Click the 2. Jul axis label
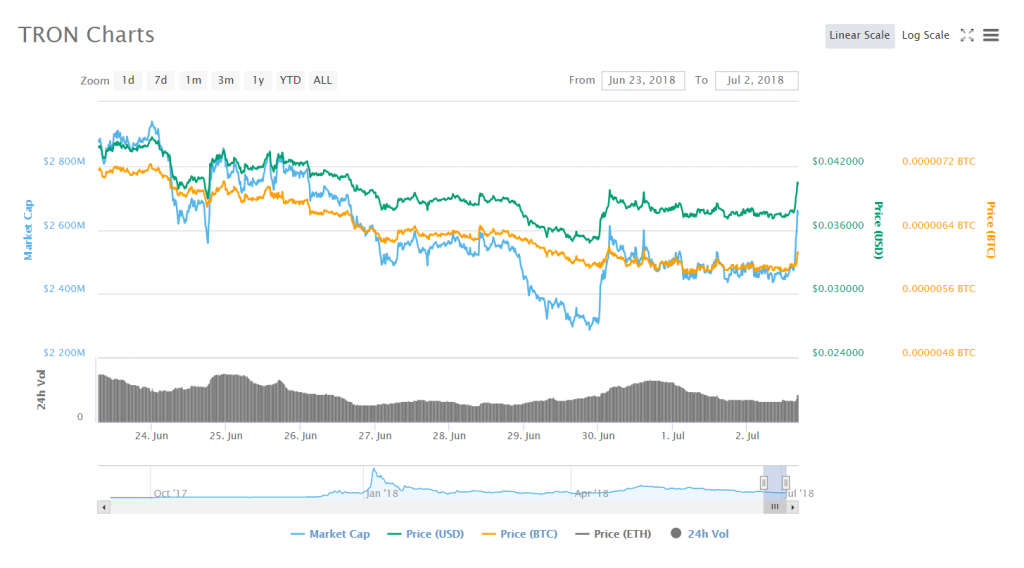The height and width of the screenshot is (568, 1024). click(x=747, y=435)
